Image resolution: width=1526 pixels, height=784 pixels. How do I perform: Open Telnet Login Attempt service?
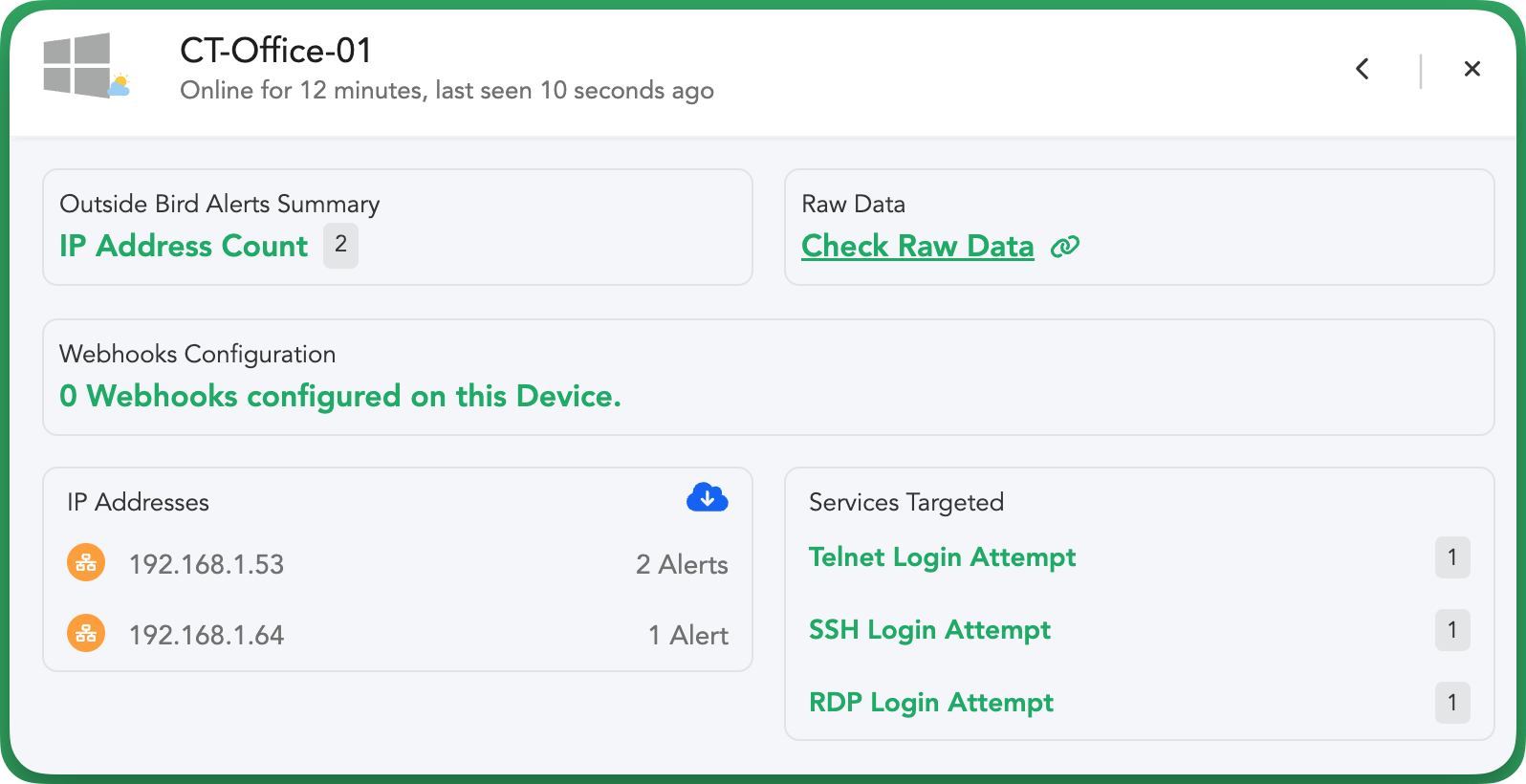[x=942, y=557]
